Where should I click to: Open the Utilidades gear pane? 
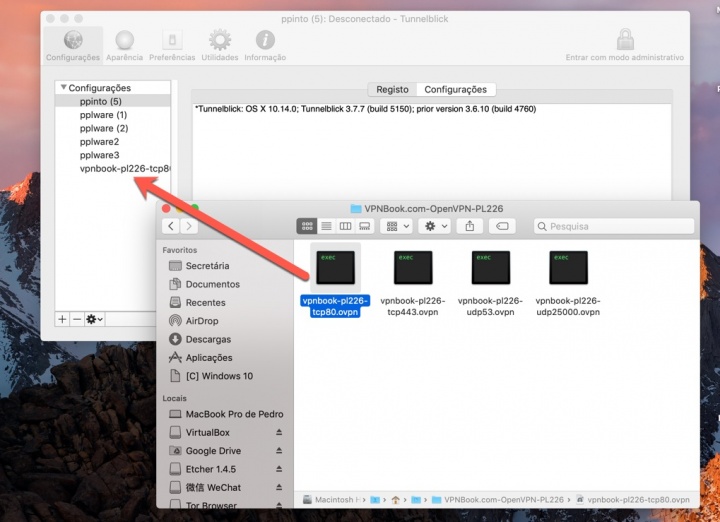tap(219, 44)
